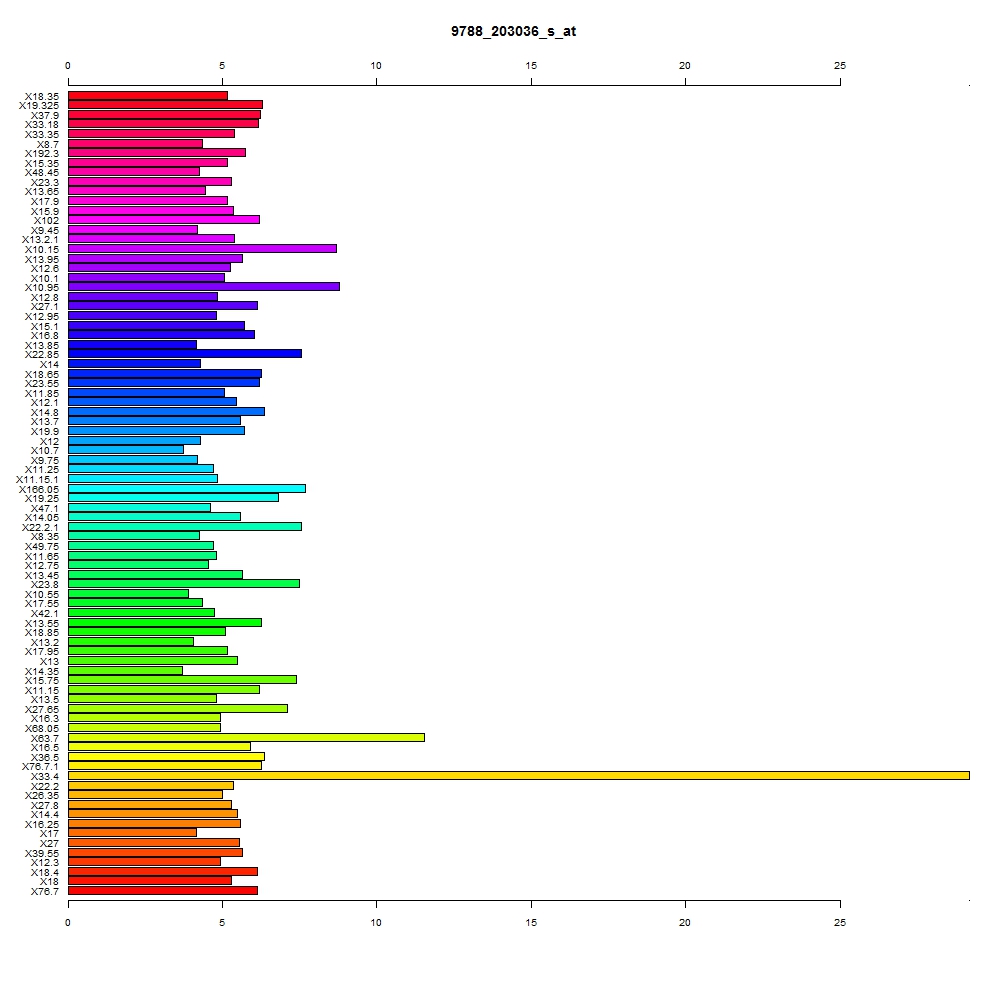Select the longest gold bar for X33.4
The width and height of the screenshot is (1000, 1000).
pyautogui.click(x=518, y=776)
